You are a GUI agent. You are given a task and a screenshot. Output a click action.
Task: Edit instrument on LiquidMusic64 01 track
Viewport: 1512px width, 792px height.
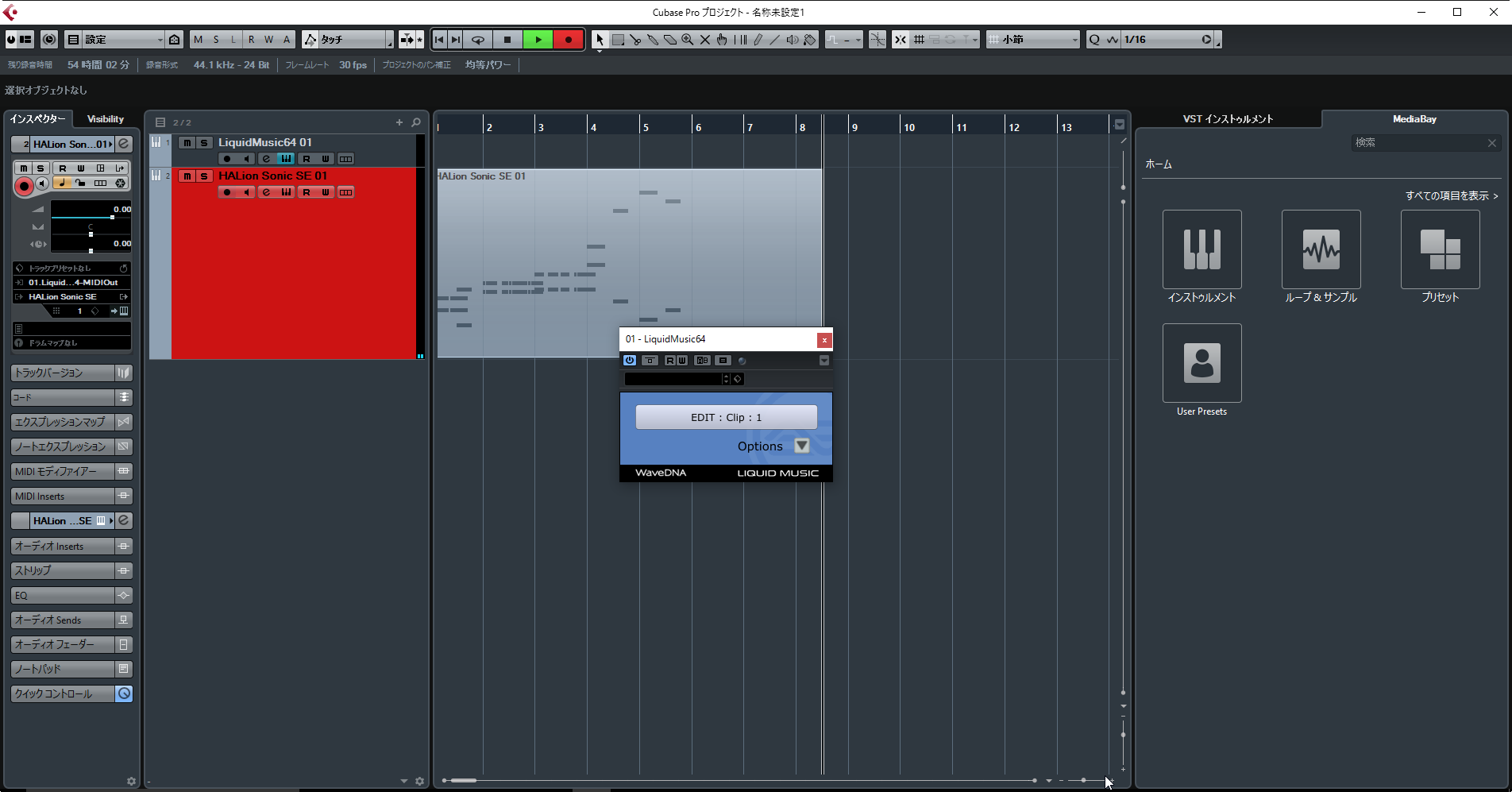[x=266, y=159]
